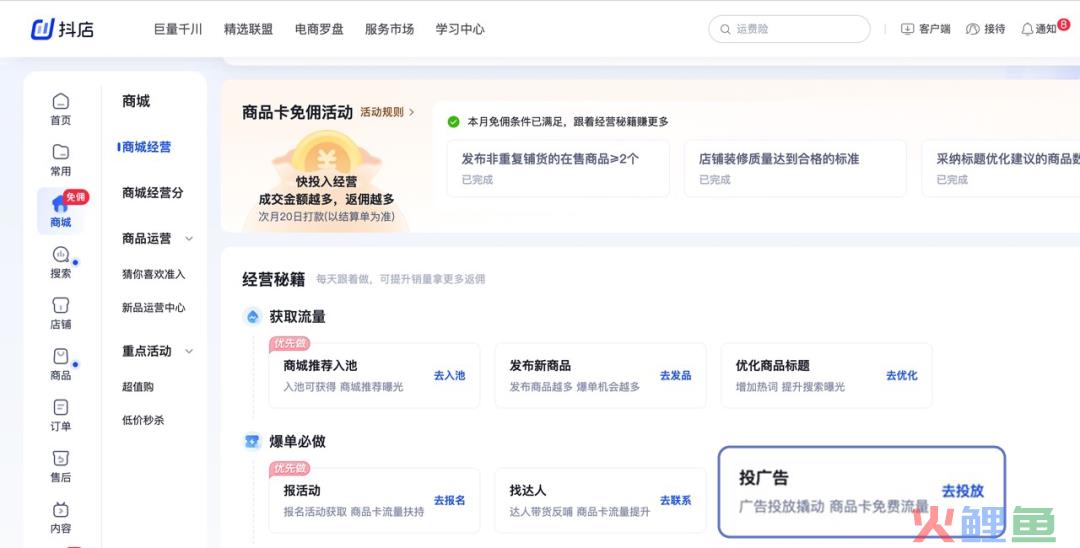Click the 商品卡免佣活动 heading
Viewport: 1080px width, 548px height.
tap(297, 112)
